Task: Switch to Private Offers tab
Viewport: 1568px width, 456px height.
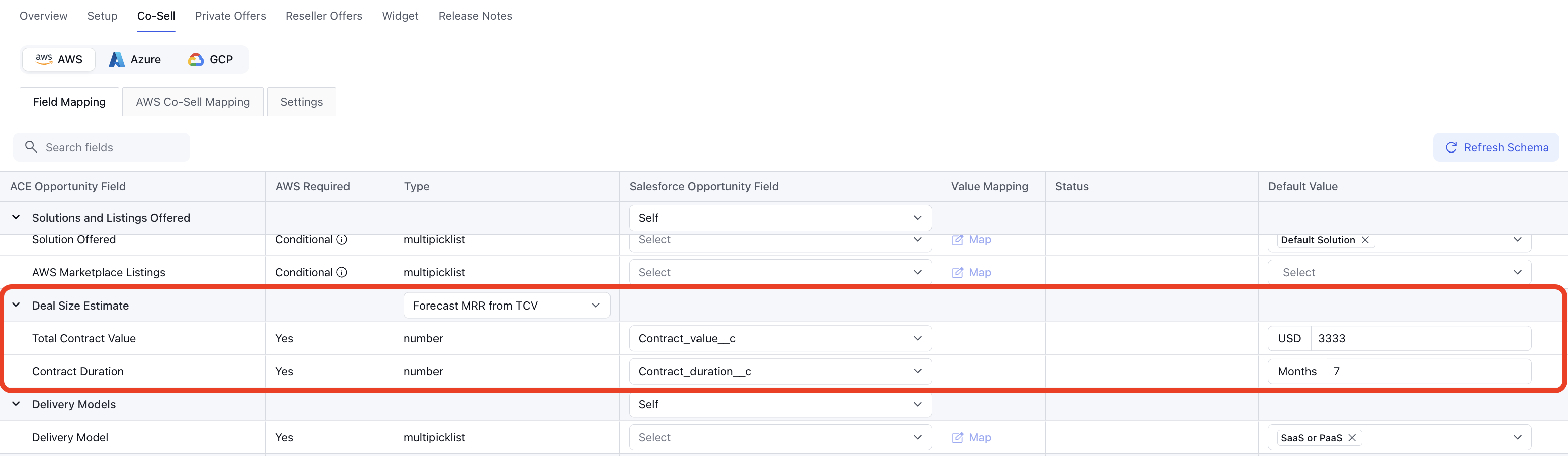Action: (230, 16)
